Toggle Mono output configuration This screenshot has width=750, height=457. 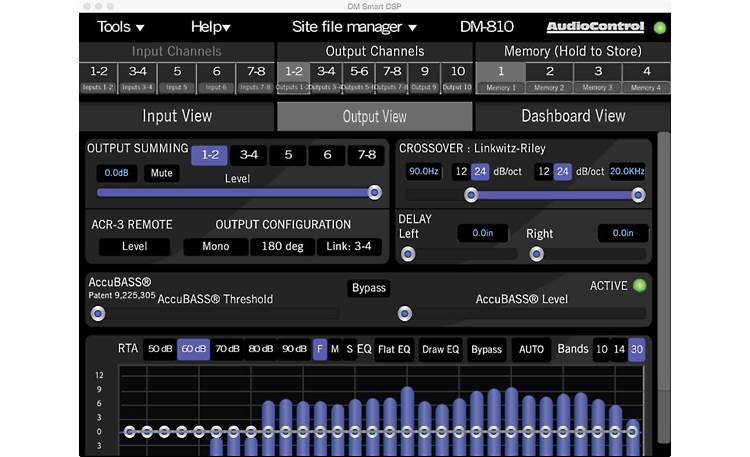click(x=216, y=246)
